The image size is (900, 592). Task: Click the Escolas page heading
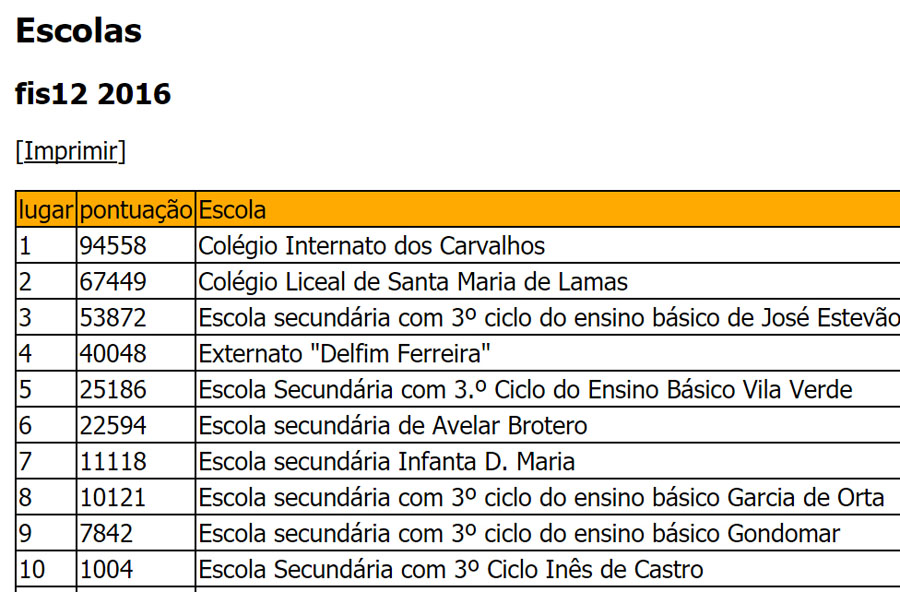tap(79, 30)
